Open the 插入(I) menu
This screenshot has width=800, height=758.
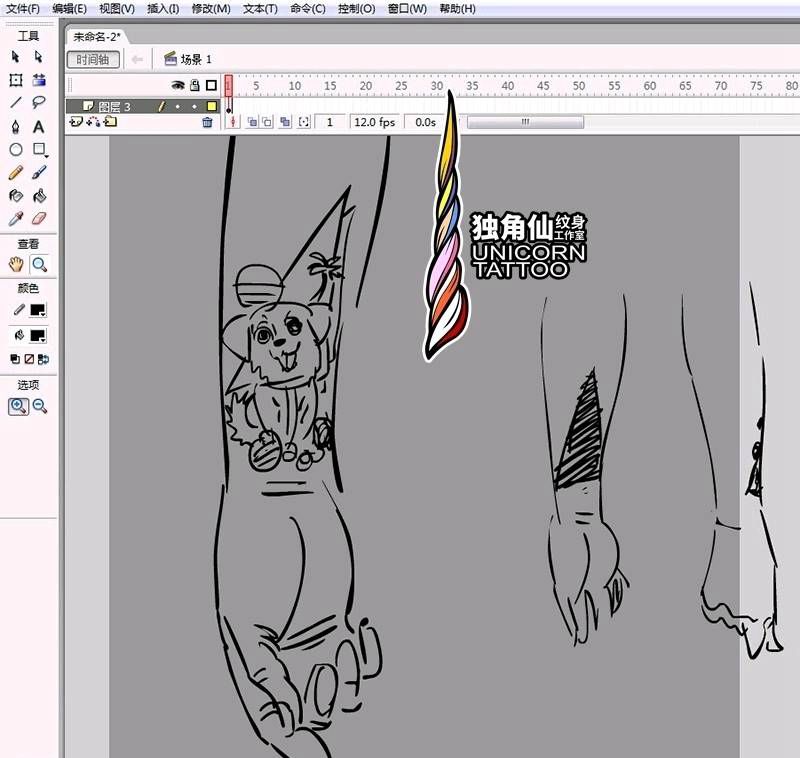(x=162, y=9)
